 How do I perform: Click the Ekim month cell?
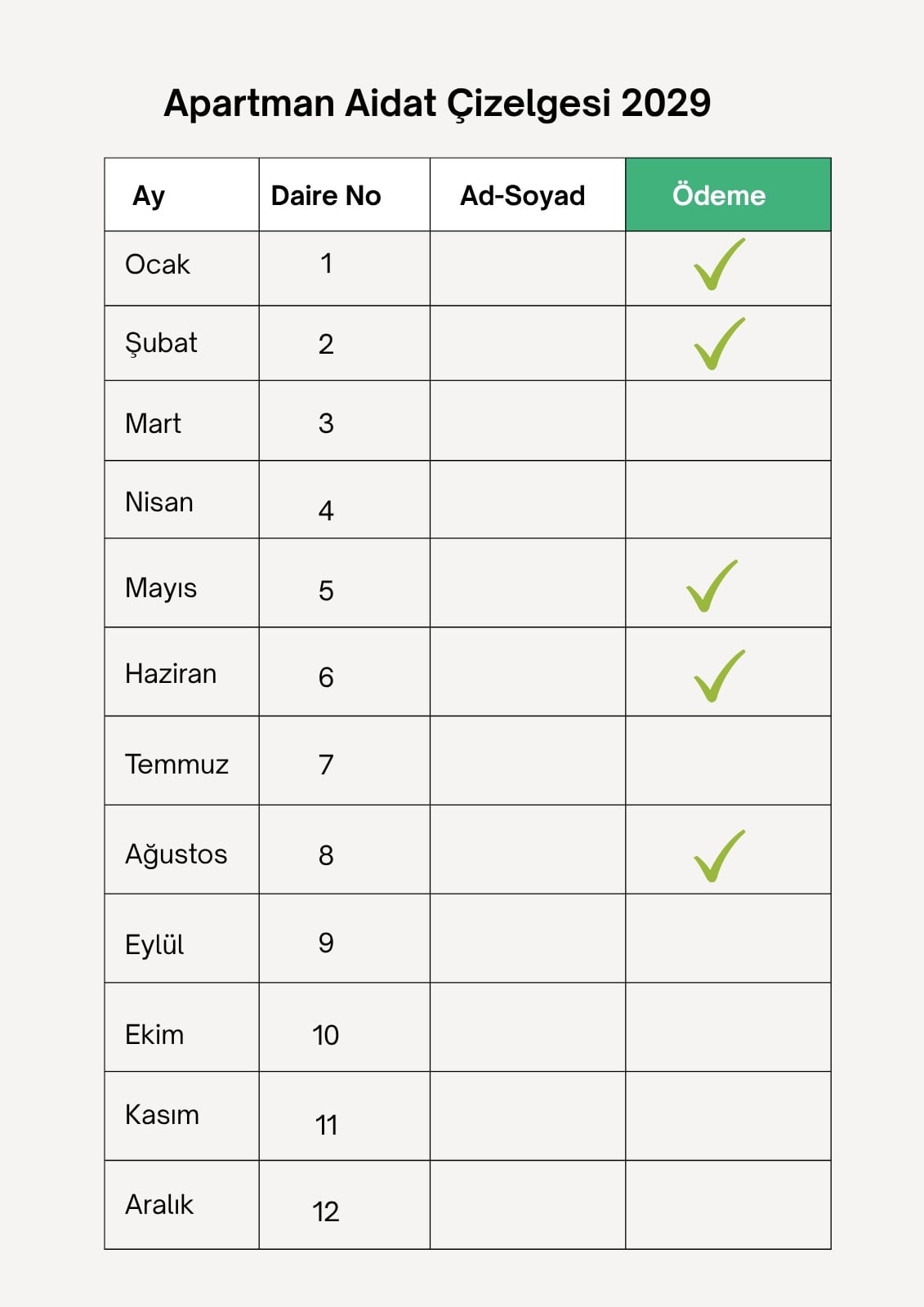point(182,1027)
